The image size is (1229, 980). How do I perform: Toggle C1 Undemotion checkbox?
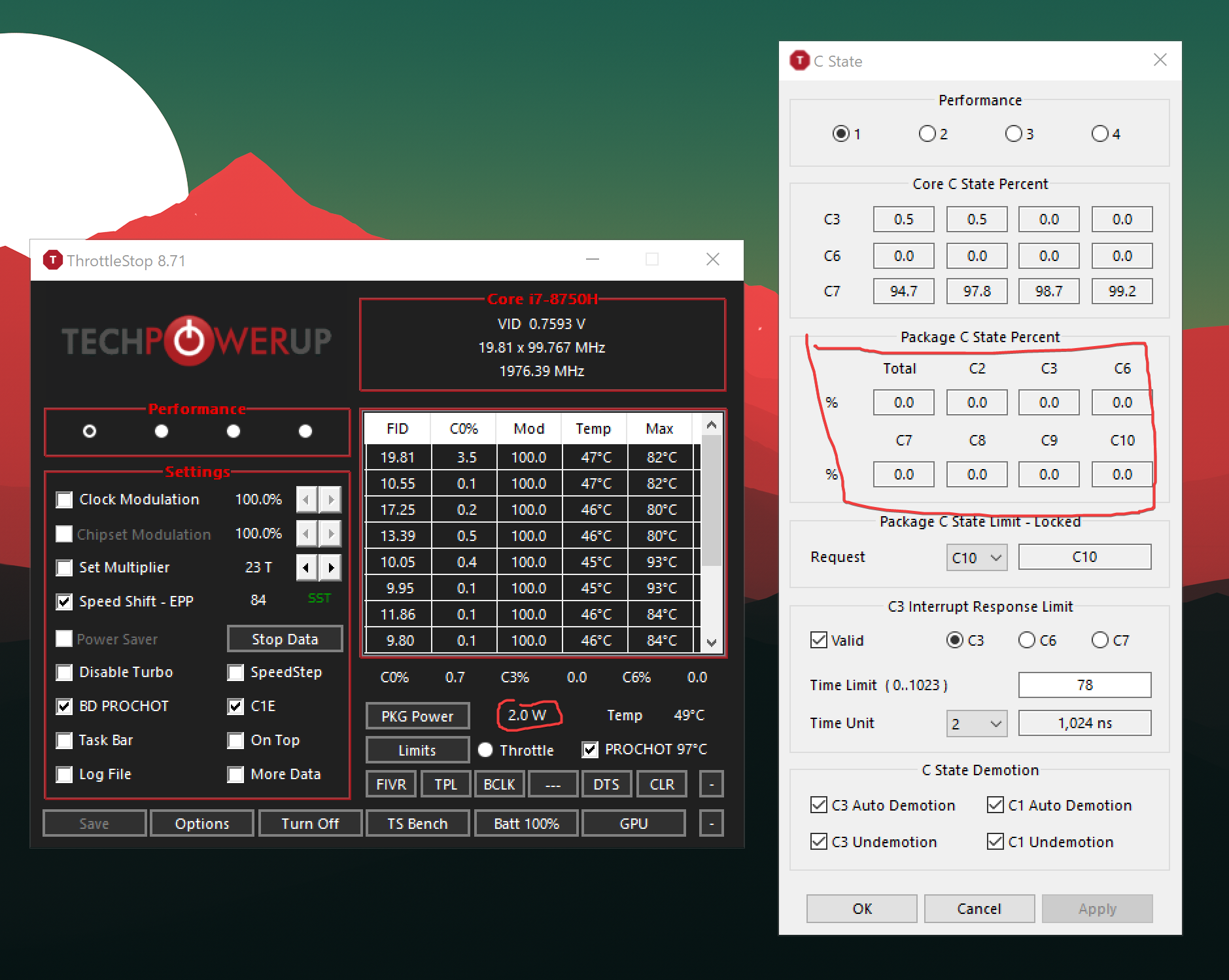(995, 841)
